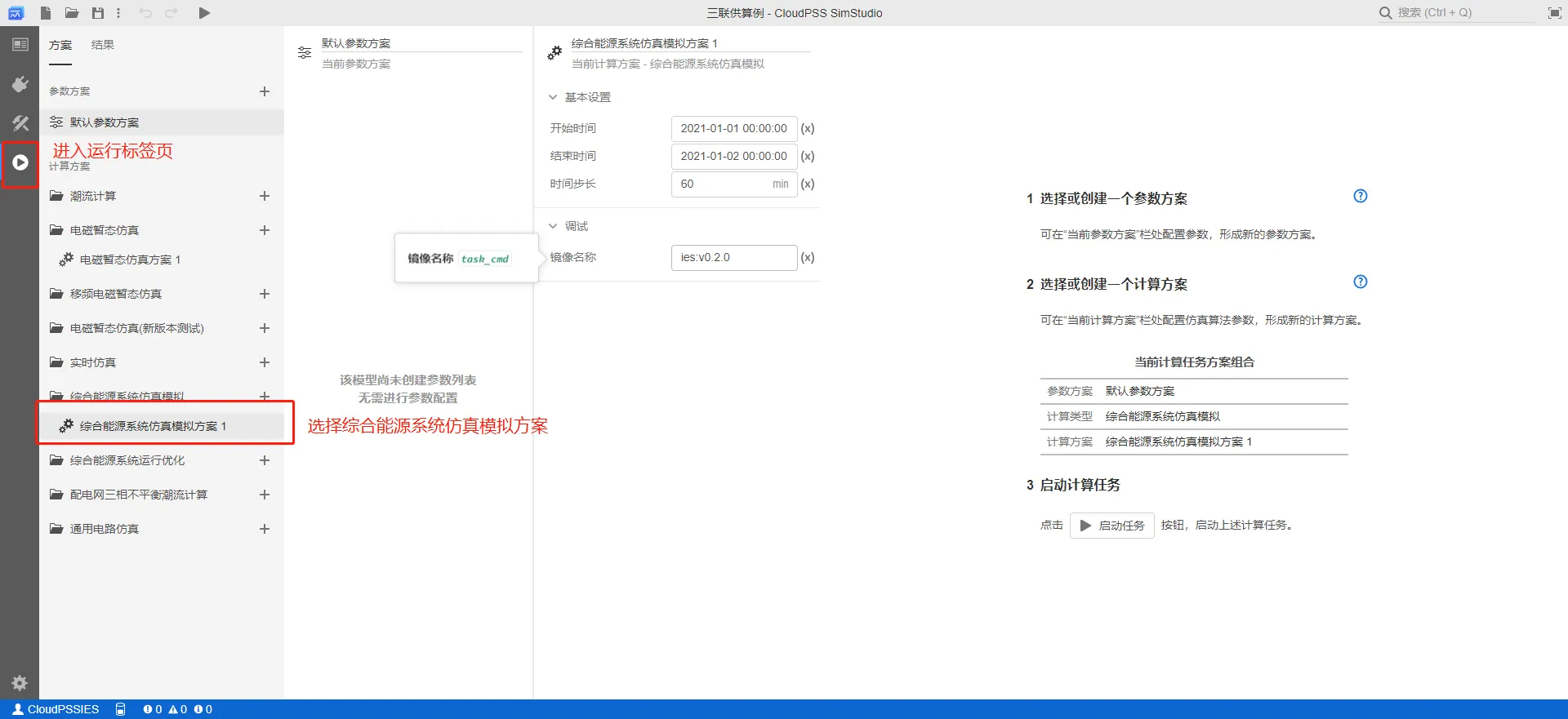Image resolution: width=1568 pixels, height=719 pixels.
Task: Toggle expression (x) for 结束时间
Action: click(x=808, y=156)
